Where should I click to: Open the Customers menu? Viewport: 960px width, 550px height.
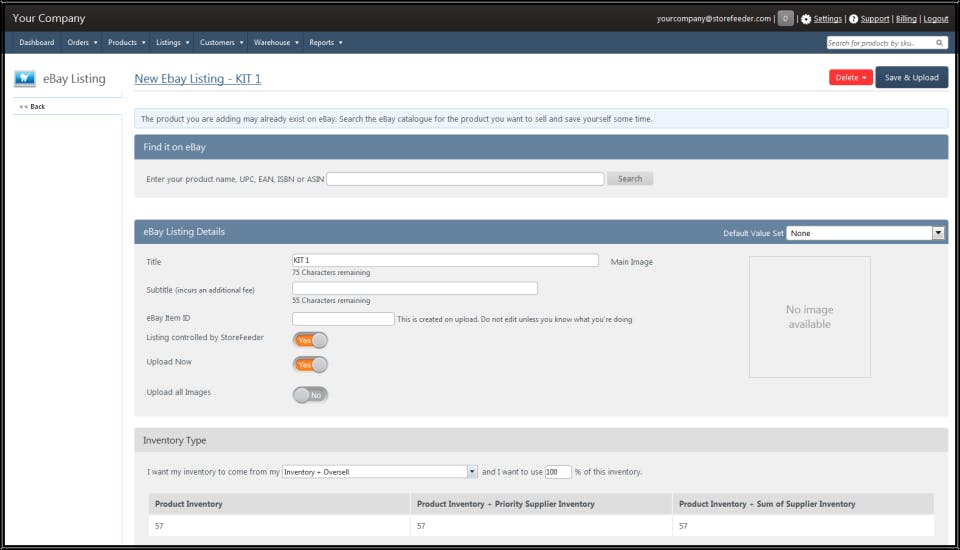coord(221,42)
